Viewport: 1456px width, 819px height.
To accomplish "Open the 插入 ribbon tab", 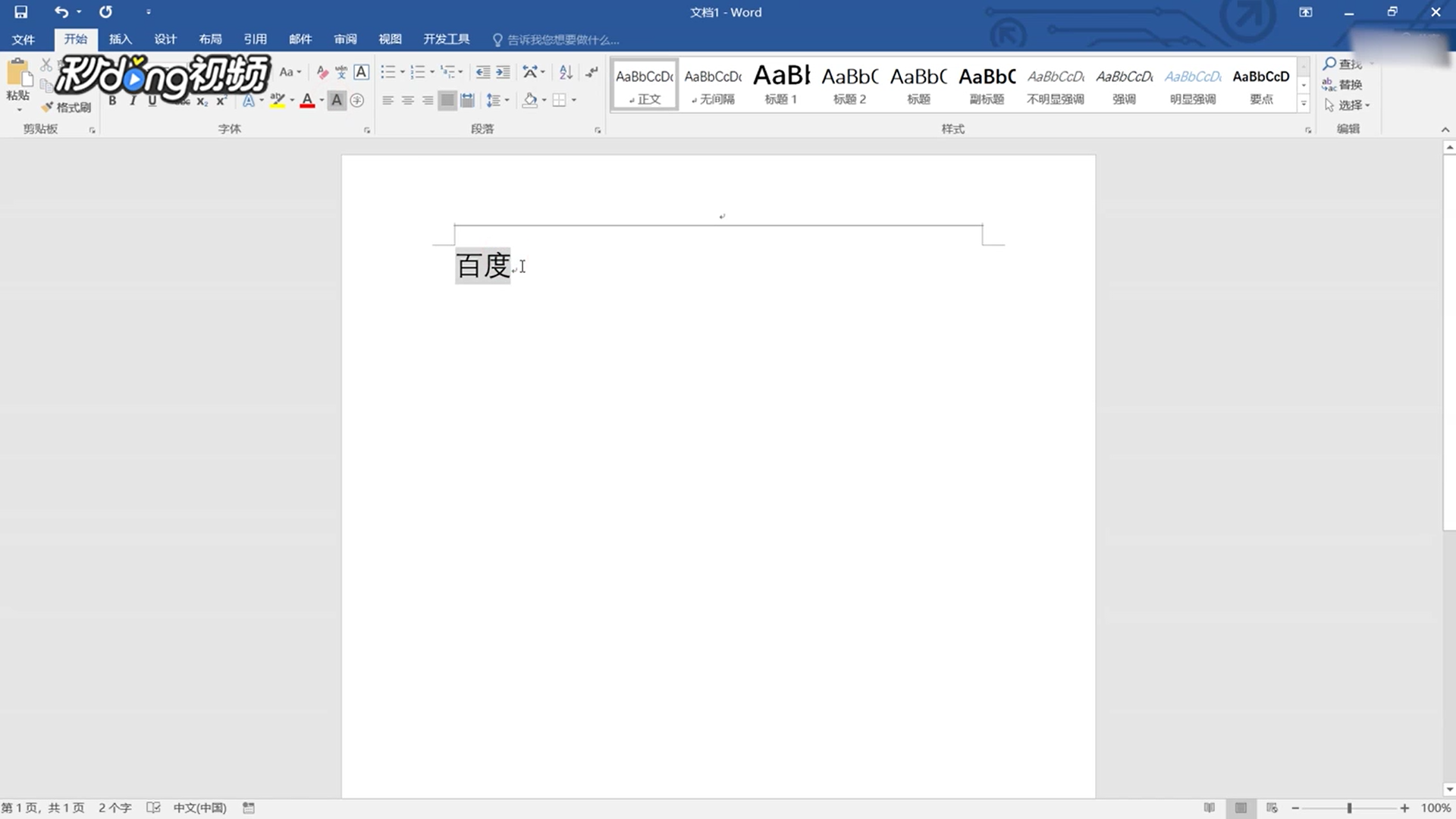I will (x=120, y=39).
